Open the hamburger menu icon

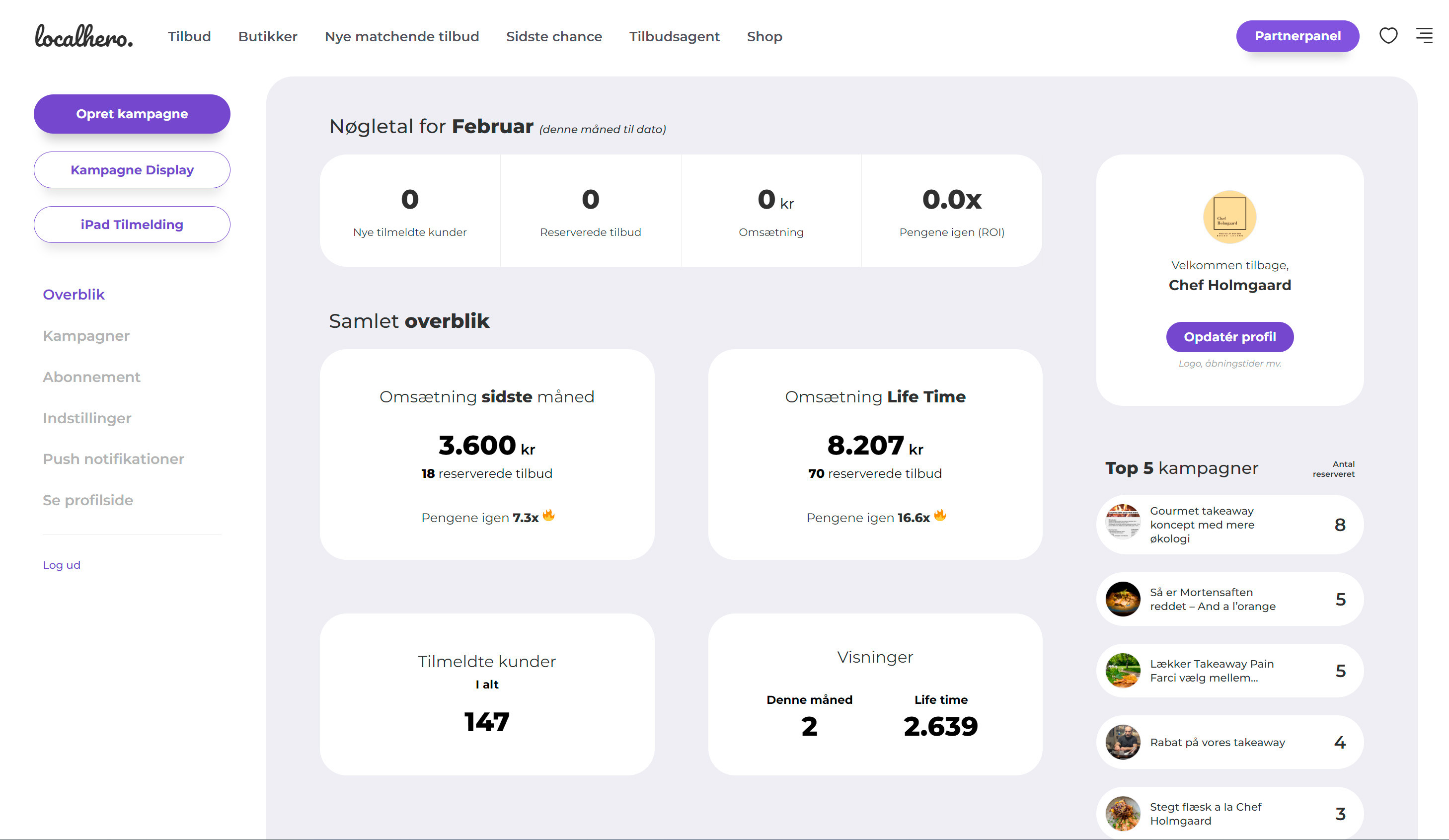tap(1424, 36)
